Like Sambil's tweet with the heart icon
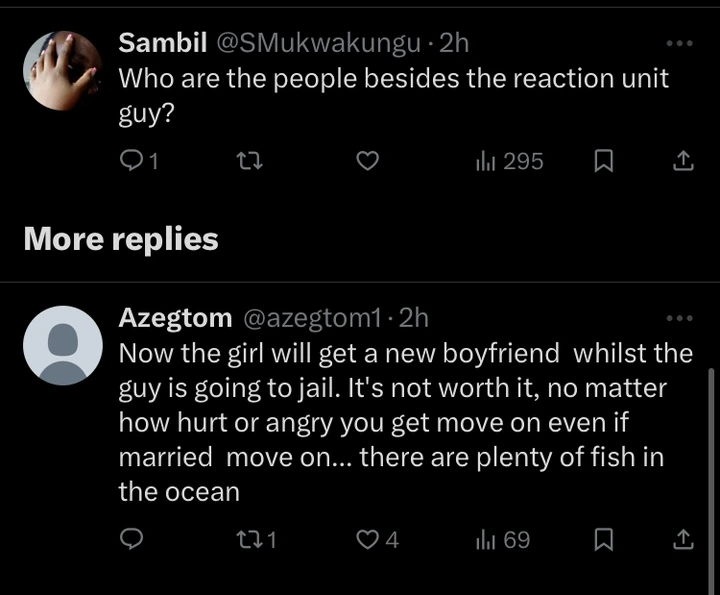Viewport: 720px width, 595px height. [368, 161]
